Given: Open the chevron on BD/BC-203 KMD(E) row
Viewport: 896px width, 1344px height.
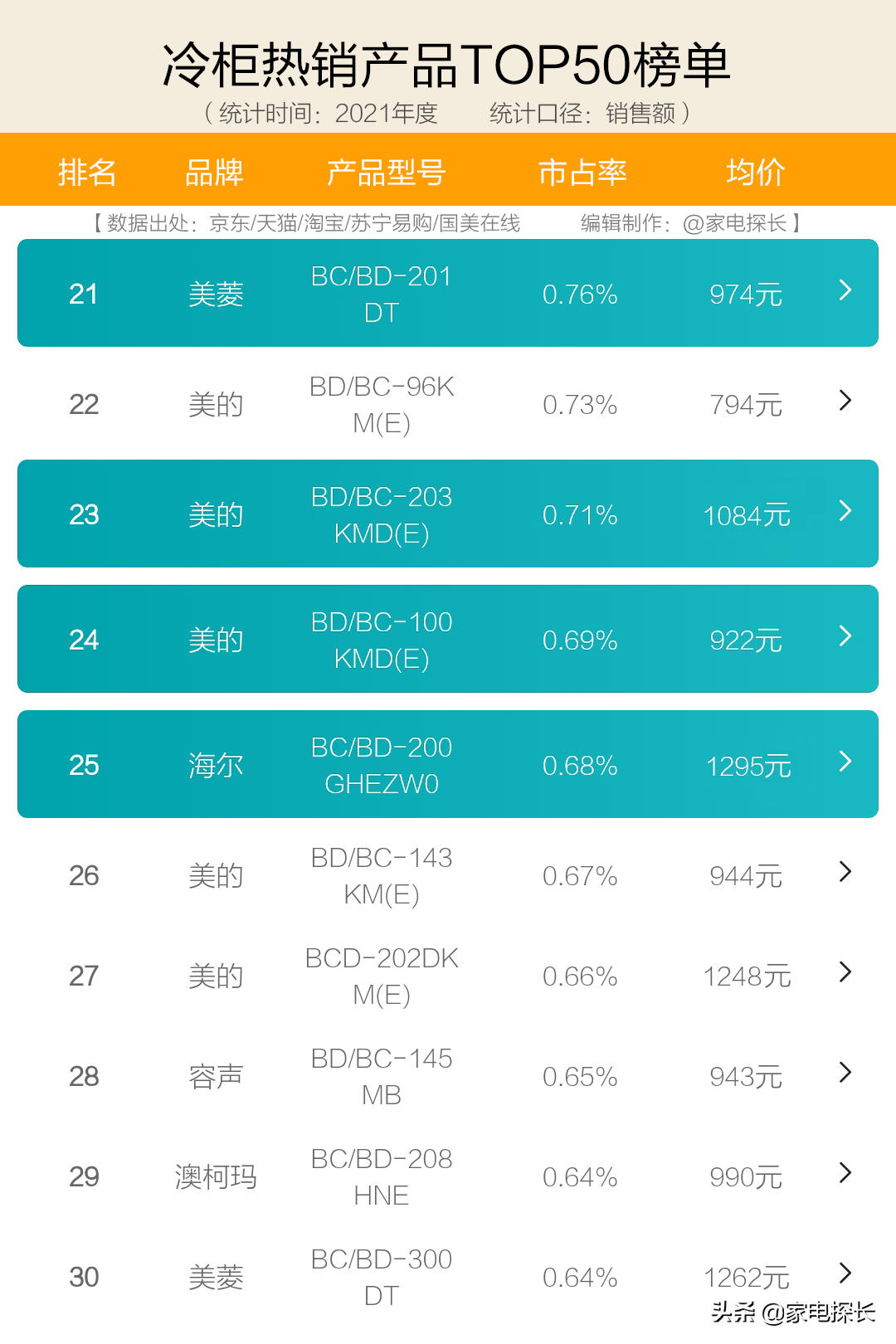Looking at the screenshot, I should tap(845, 511).
